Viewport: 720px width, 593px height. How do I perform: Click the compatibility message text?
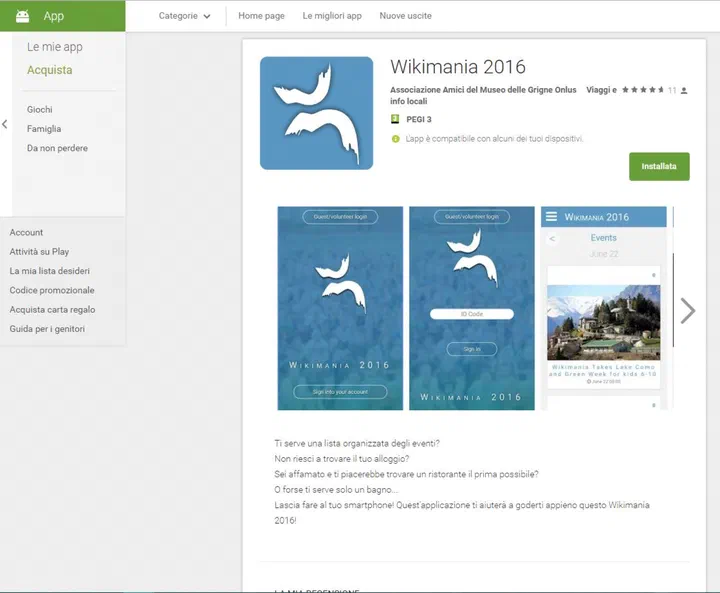pyautogui.click(x=494, y=139)
